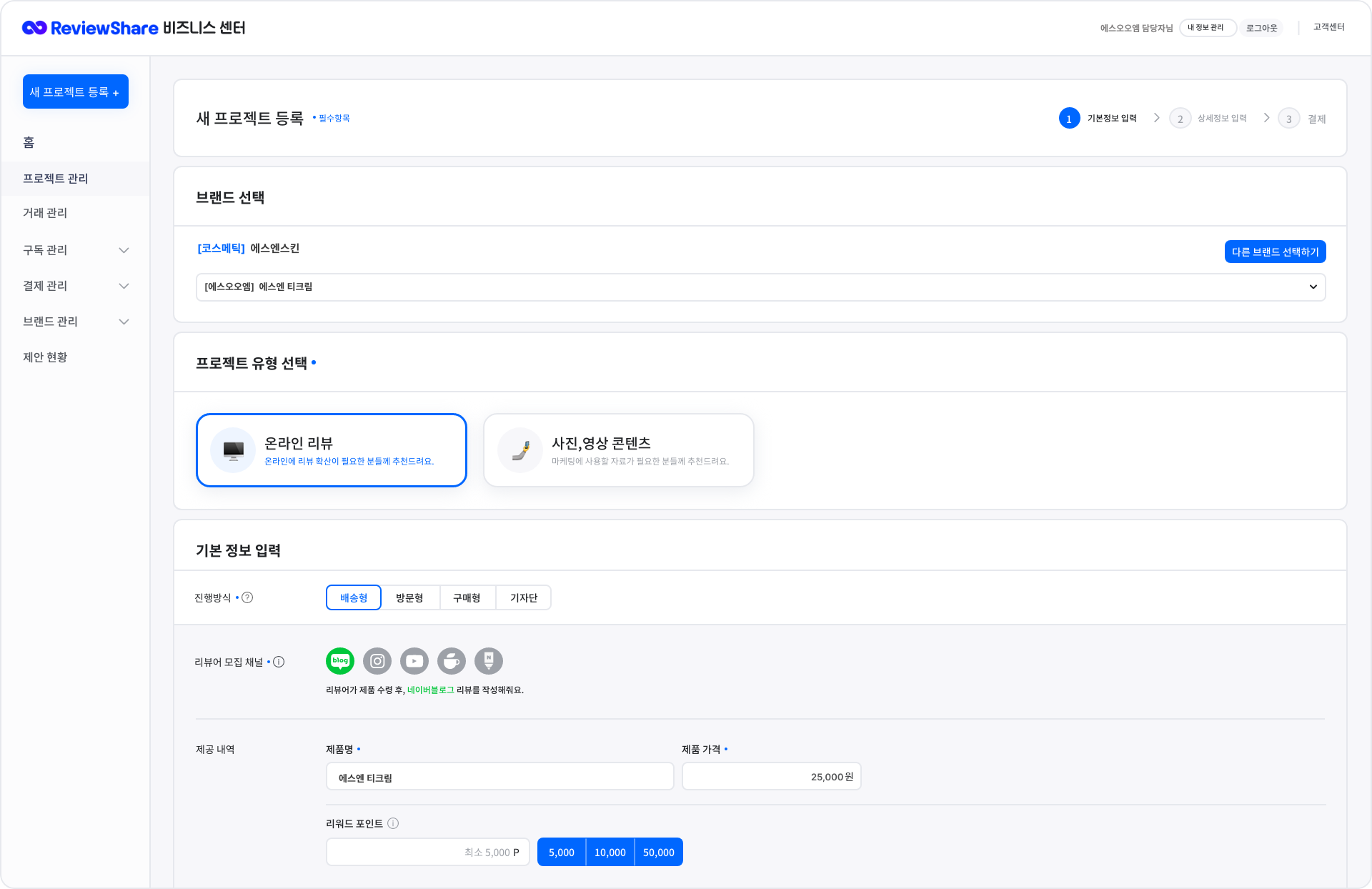1372x889 pixels.
Task: Click the 다른 브랜드 선택하기 button
Action: pos(1275,252)
